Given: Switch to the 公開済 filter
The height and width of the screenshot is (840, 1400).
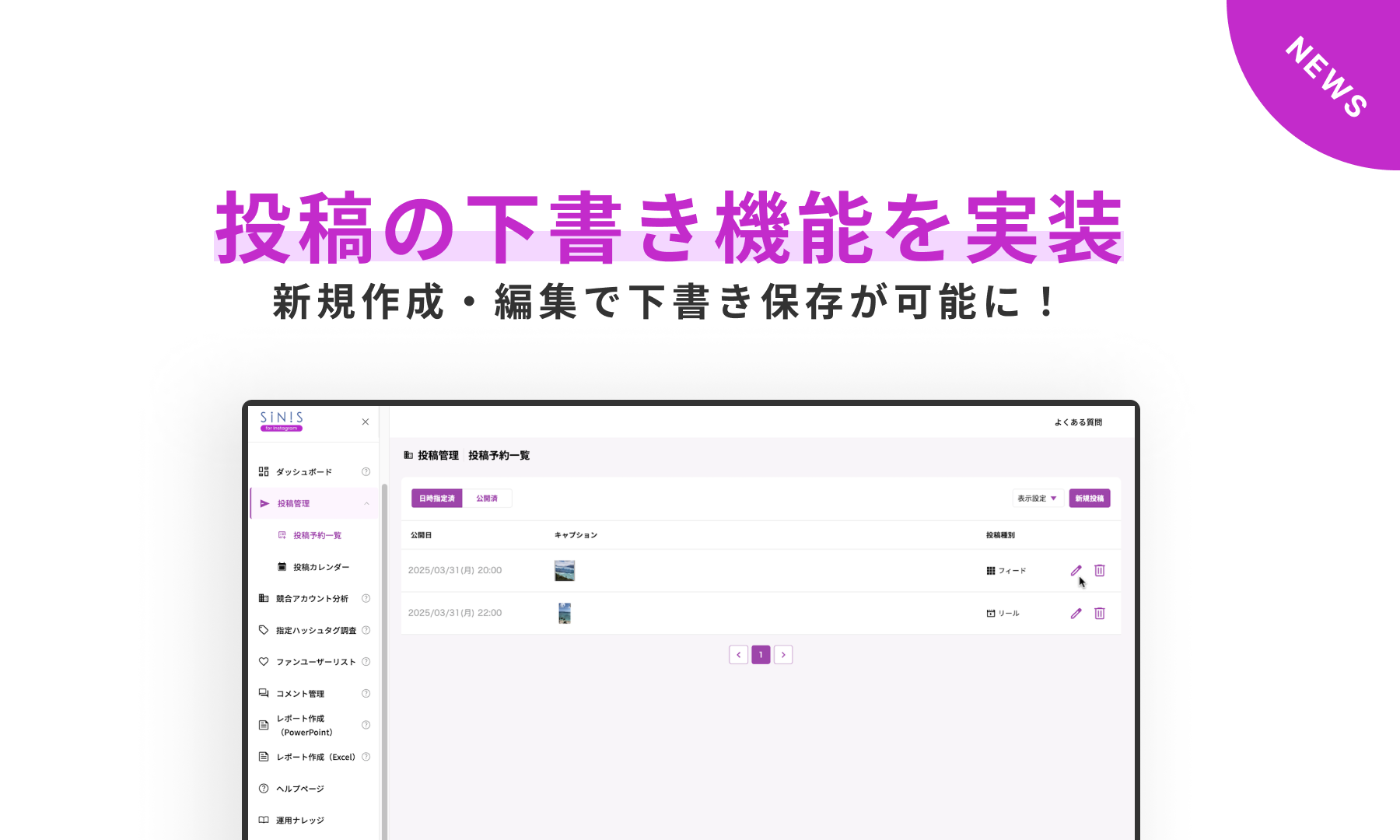Looking at the screenshot, I should click(x=488, y=498).
